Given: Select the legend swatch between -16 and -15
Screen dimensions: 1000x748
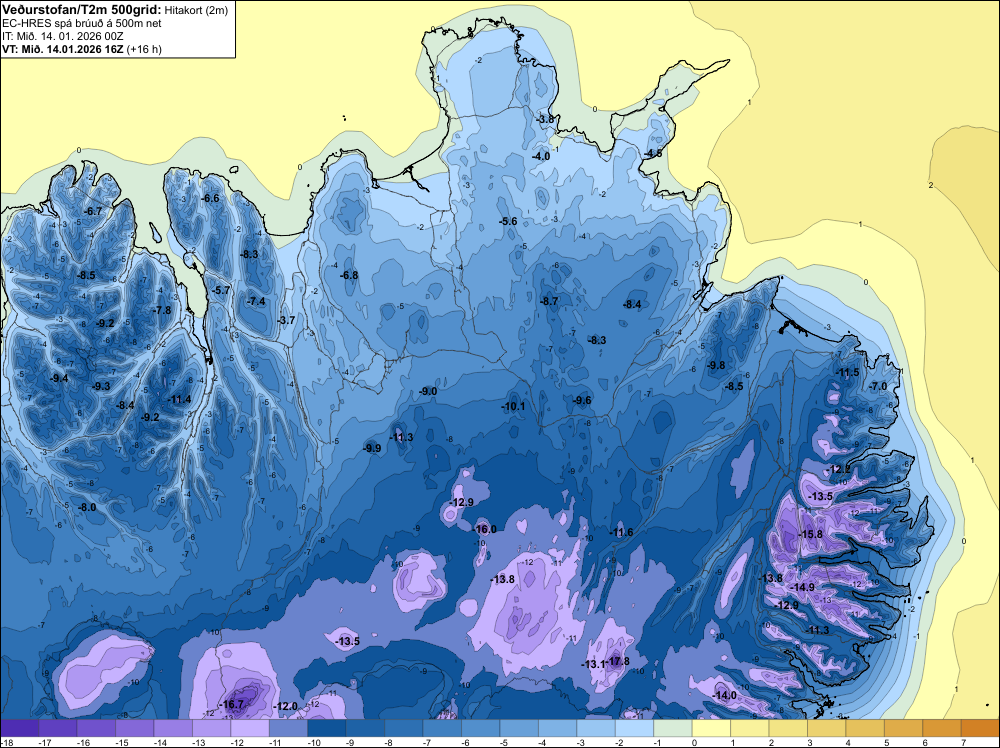Looking at the screenshot, I should [x=96, y=728].
